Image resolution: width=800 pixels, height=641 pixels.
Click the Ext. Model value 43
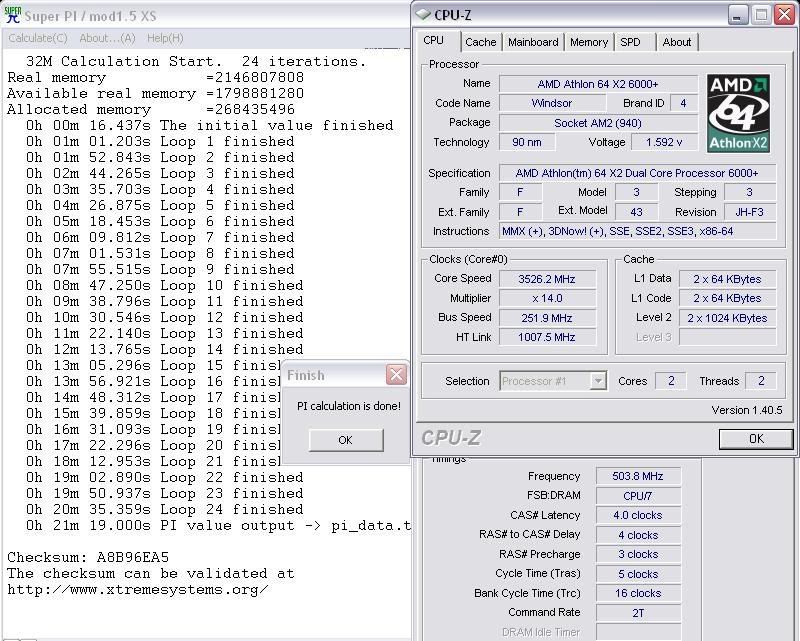coord(636,212)
